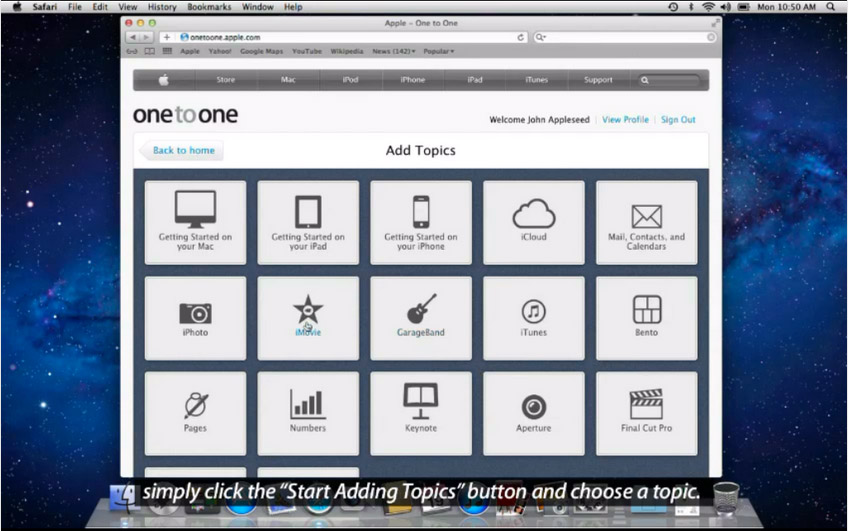Click the menu bar clock Mon 10:50 AM

click(786, 7)
